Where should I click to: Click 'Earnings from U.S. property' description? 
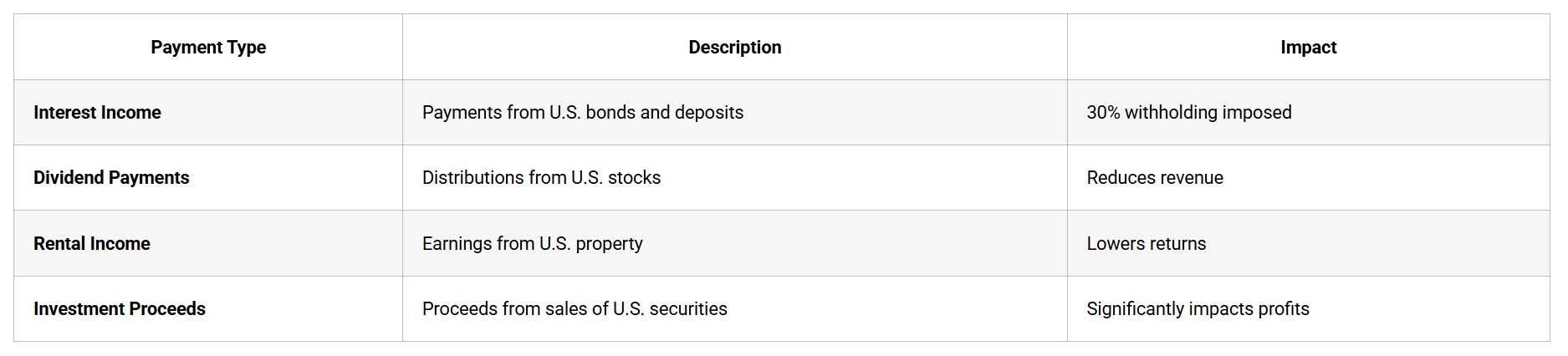click(532, 244)
